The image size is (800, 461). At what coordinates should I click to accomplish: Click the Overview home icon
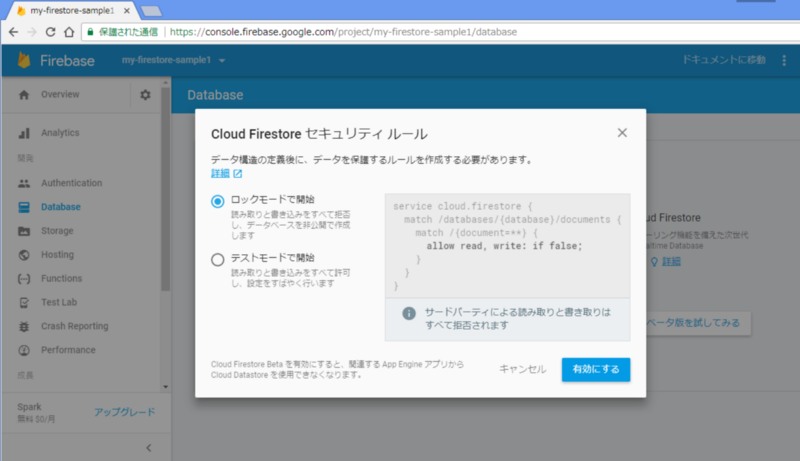pos(24,95)
